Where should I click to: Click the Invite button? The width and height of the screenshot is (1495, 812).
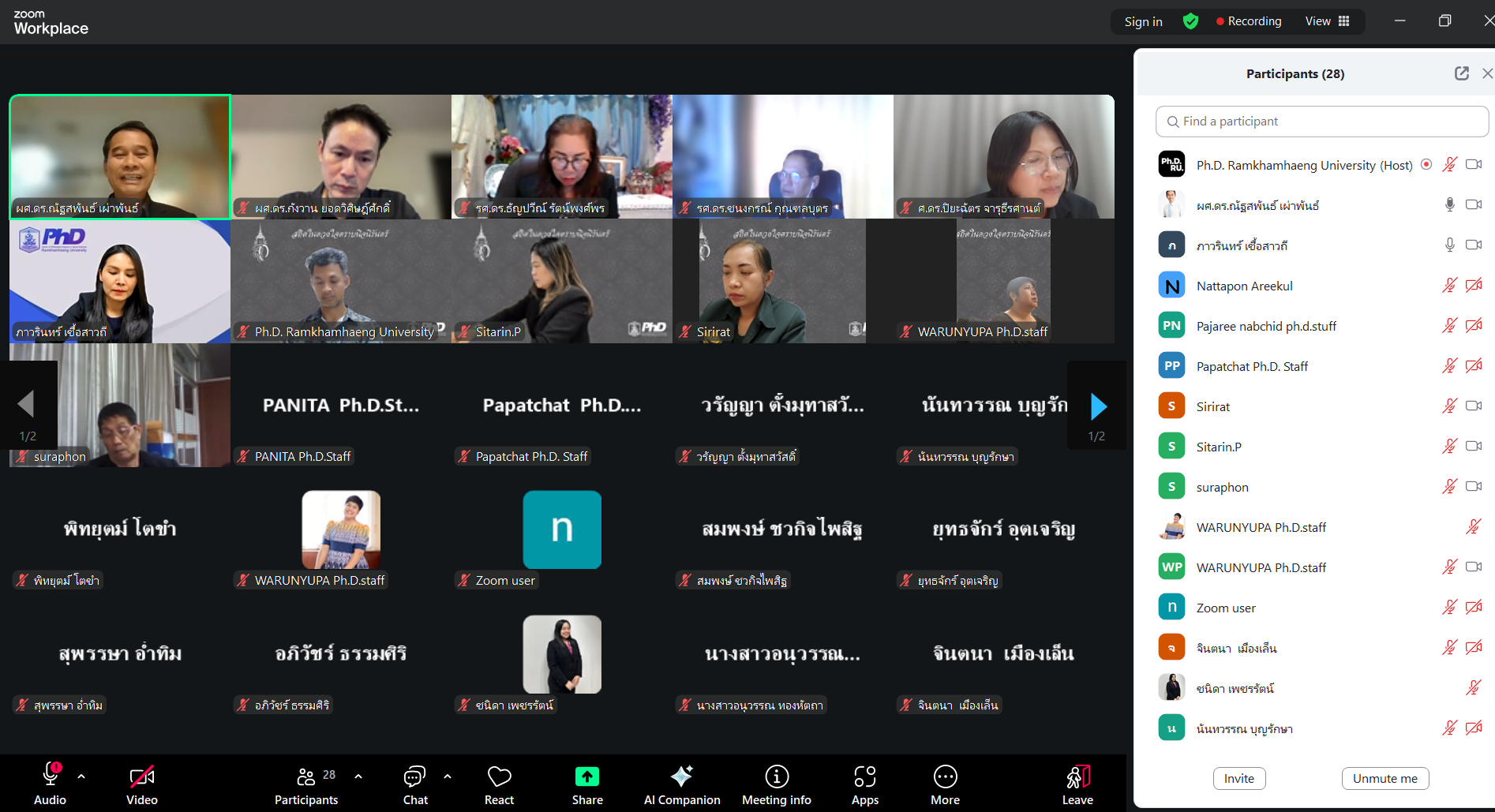(x=1238, y=778)
